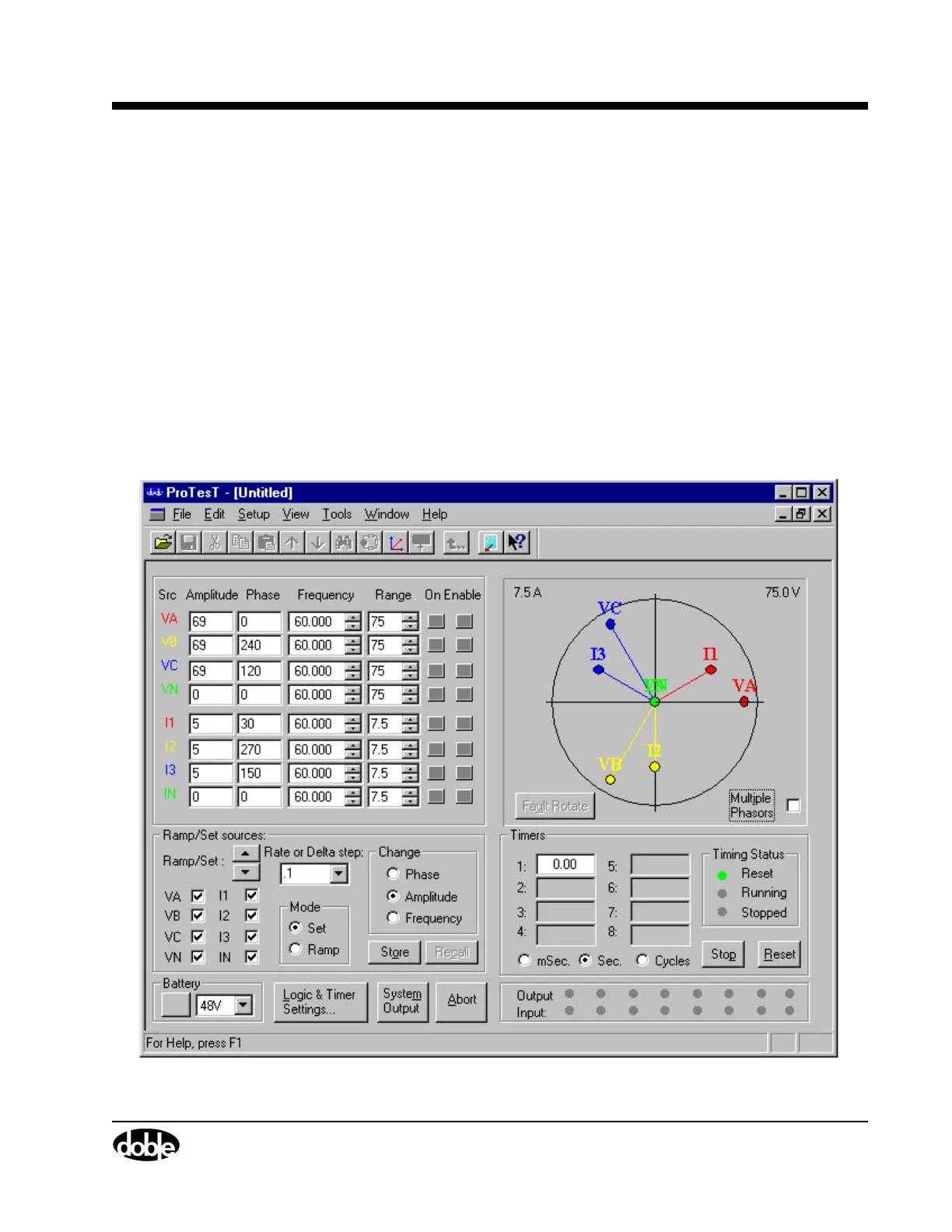Click the monitor display toolbar icon
Screen dimensions: 952x1232
[421, 542]
